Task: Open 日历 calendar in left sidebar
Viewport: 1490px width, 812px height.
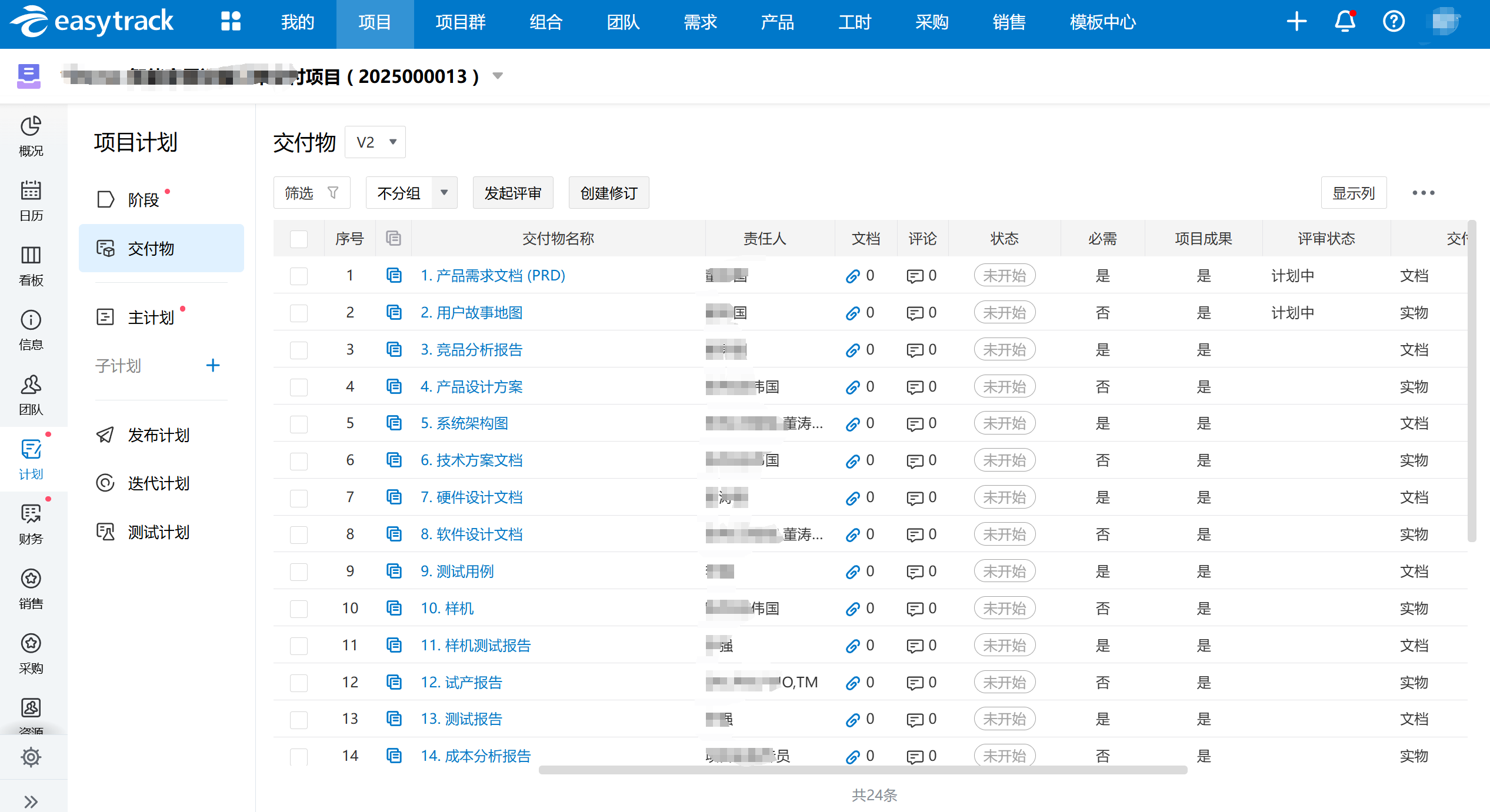Action: click(x=31, y=201)
